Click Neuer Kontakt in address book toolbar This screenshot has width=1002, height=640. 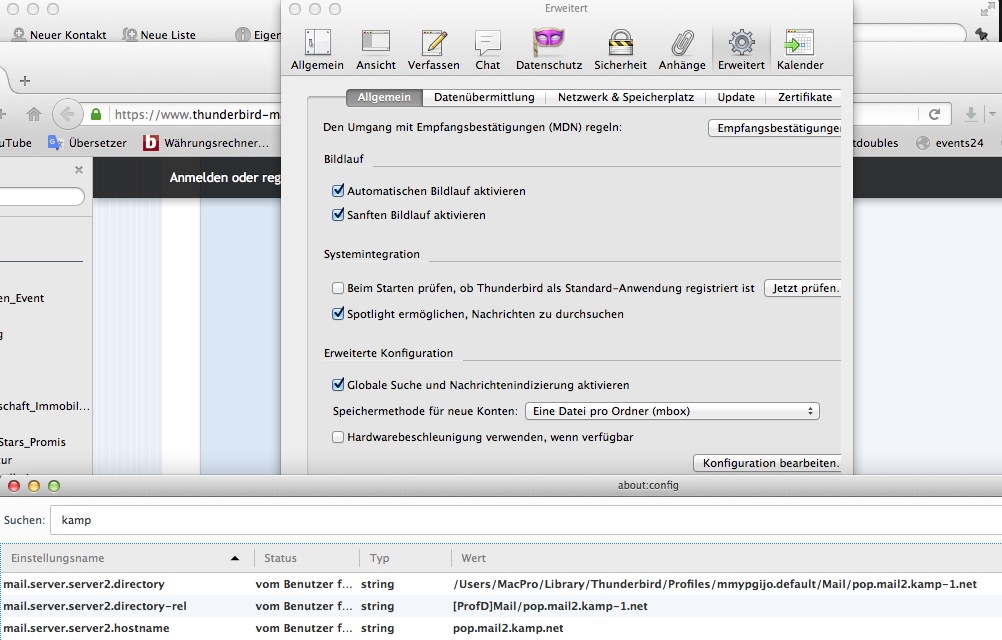(x=59, y=34)
